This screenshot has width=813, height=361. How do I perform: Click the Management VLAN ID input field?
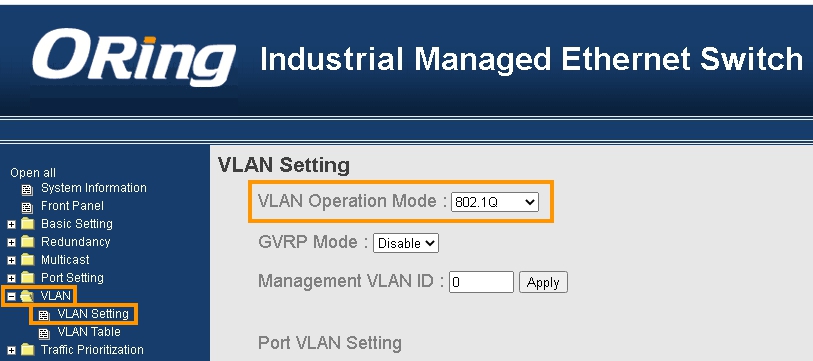pyautogui.click(x=481, y=282)
